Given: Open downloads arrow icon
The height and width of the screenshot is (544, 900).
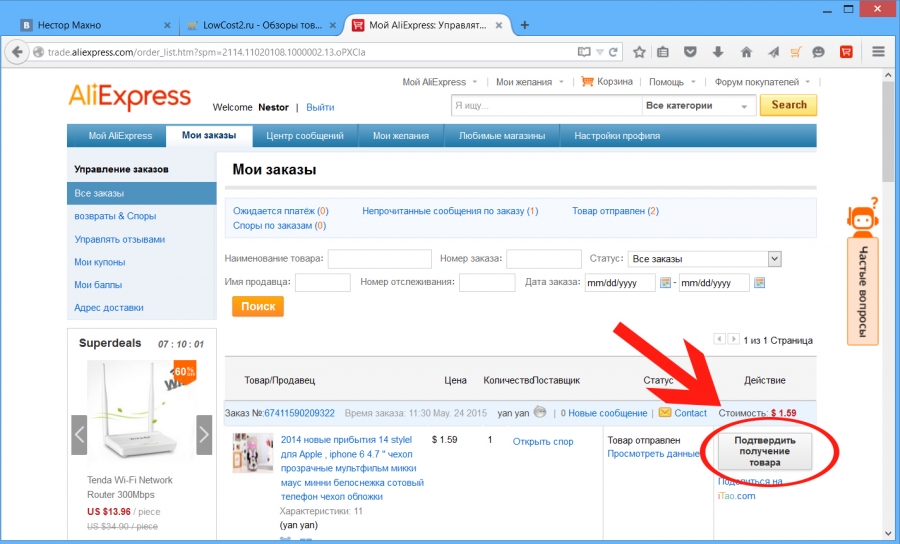Looking at the screenshot, I should pos(717,52).
